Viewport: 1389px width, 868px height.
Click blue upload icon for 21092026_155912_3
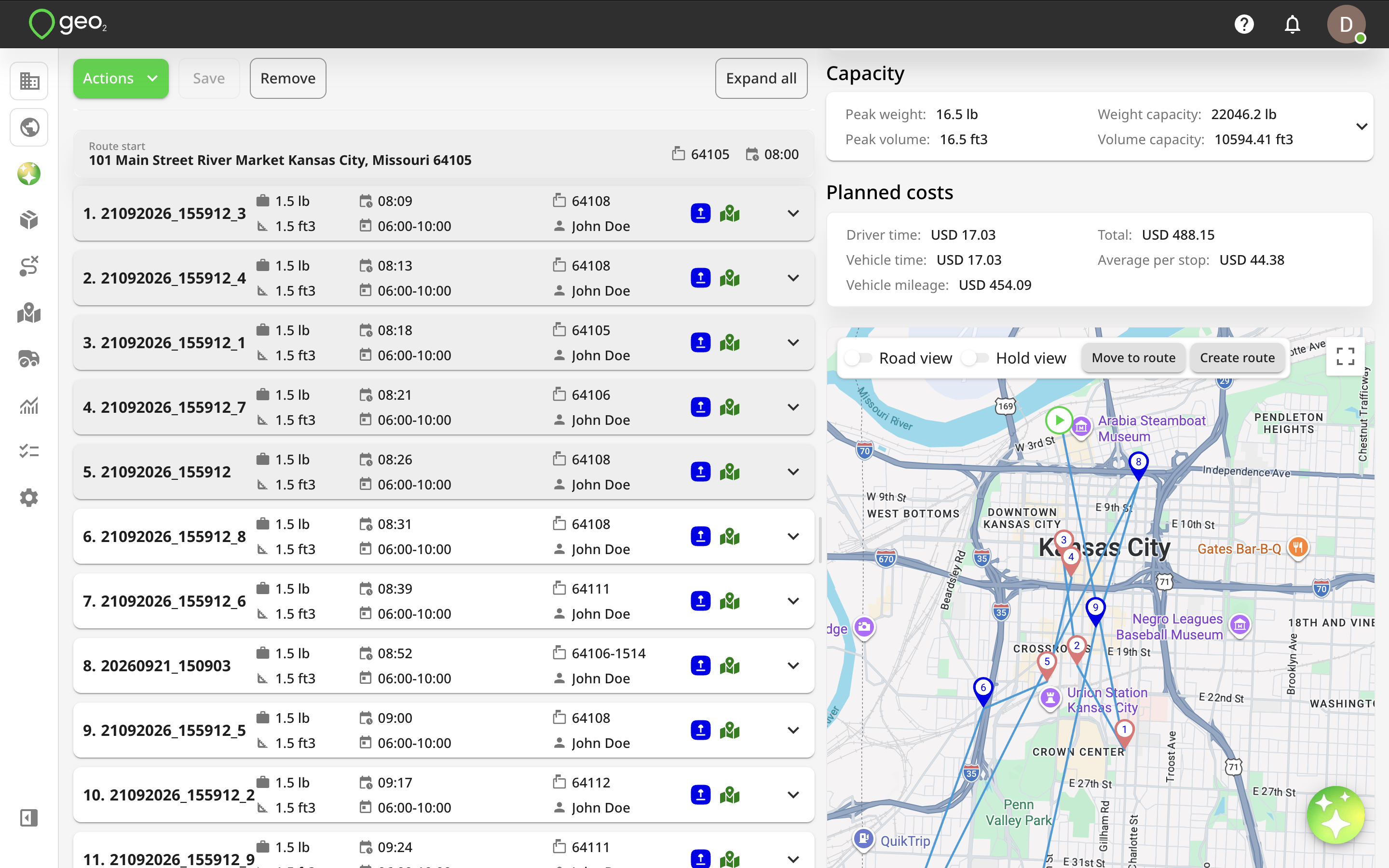[x=700, y=214]
